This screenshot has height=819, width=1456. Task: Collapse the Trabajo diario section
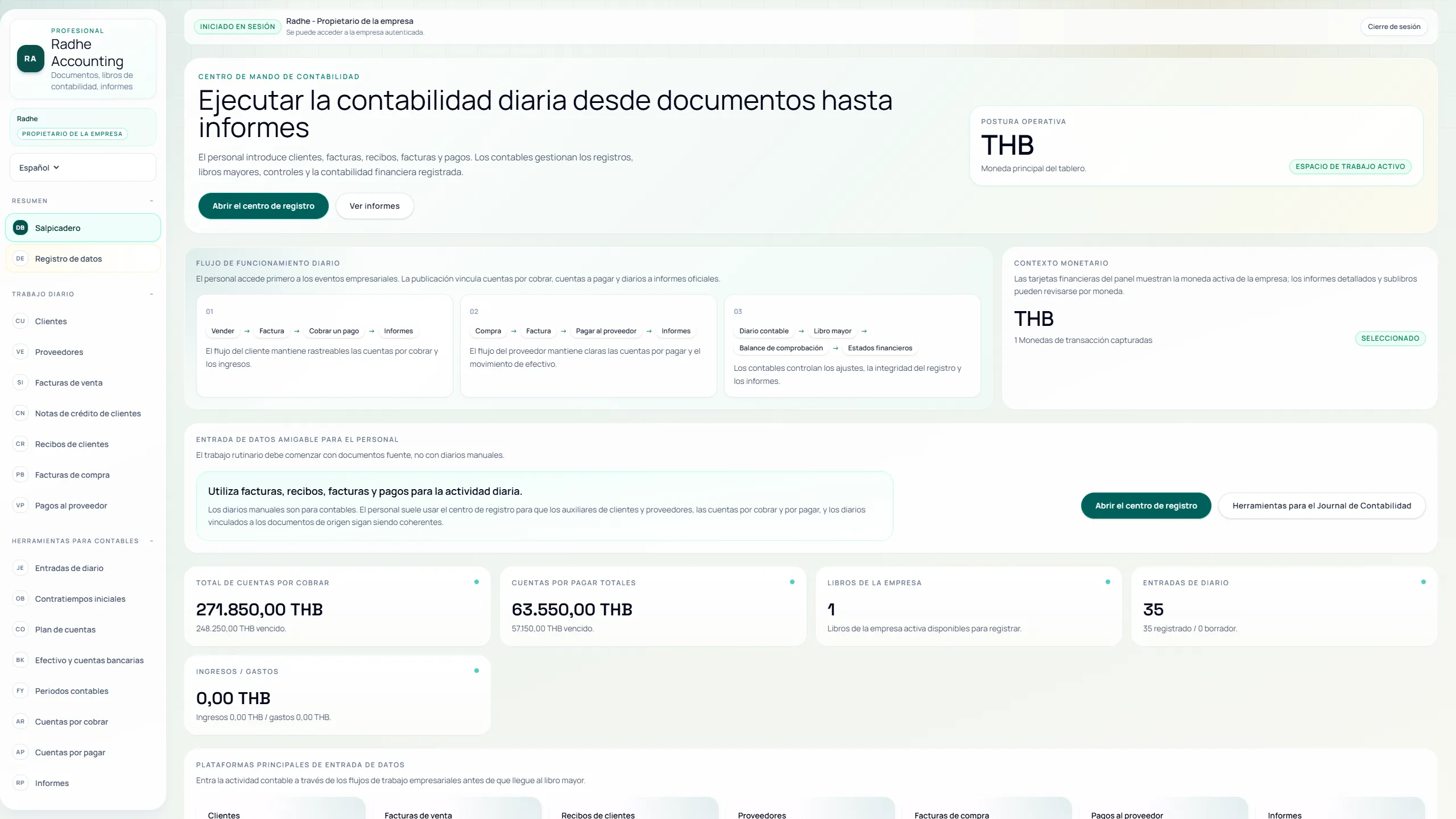point(151,294)
